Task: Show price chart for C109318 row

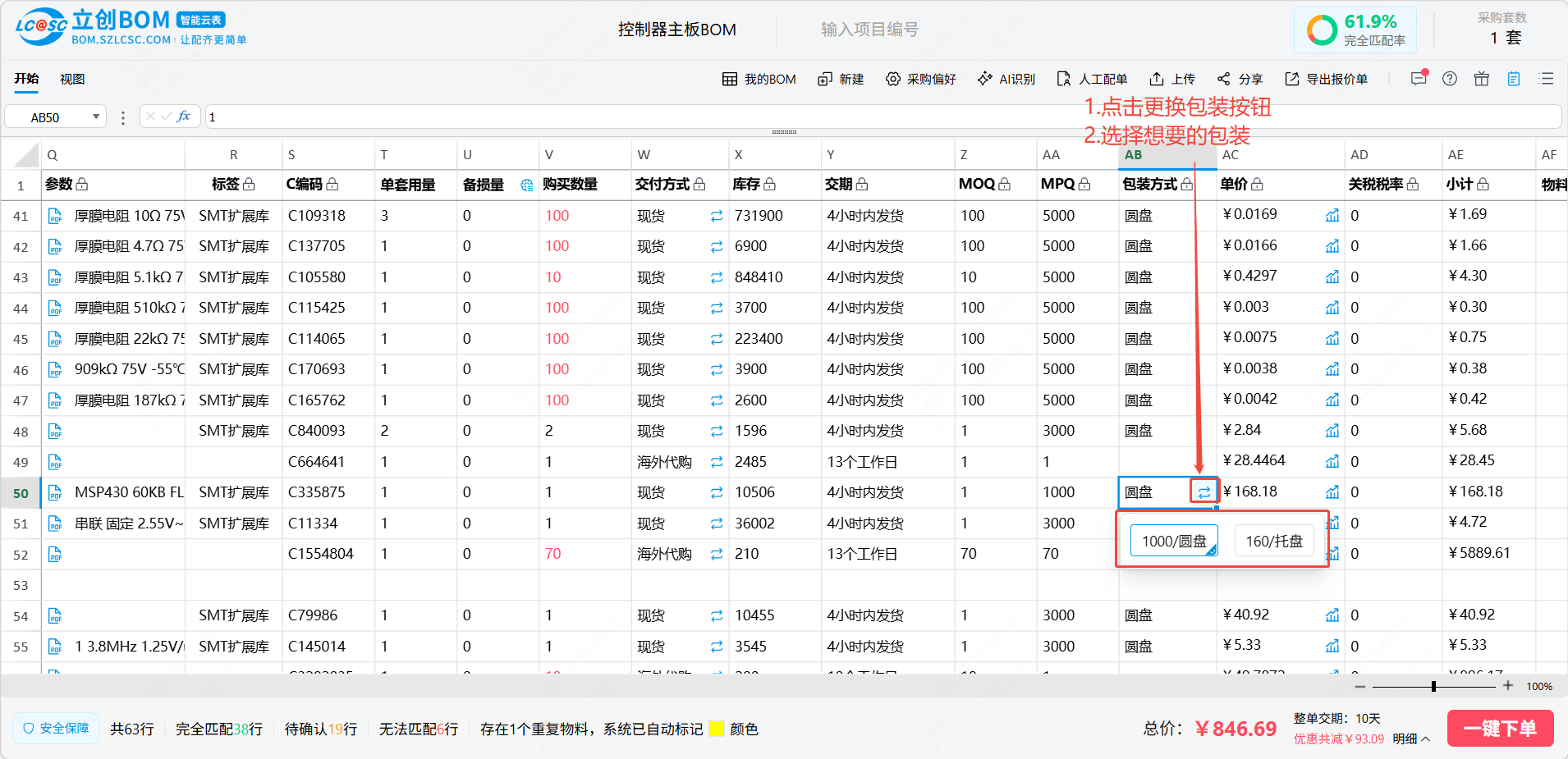Action: tap(1332, 216)
